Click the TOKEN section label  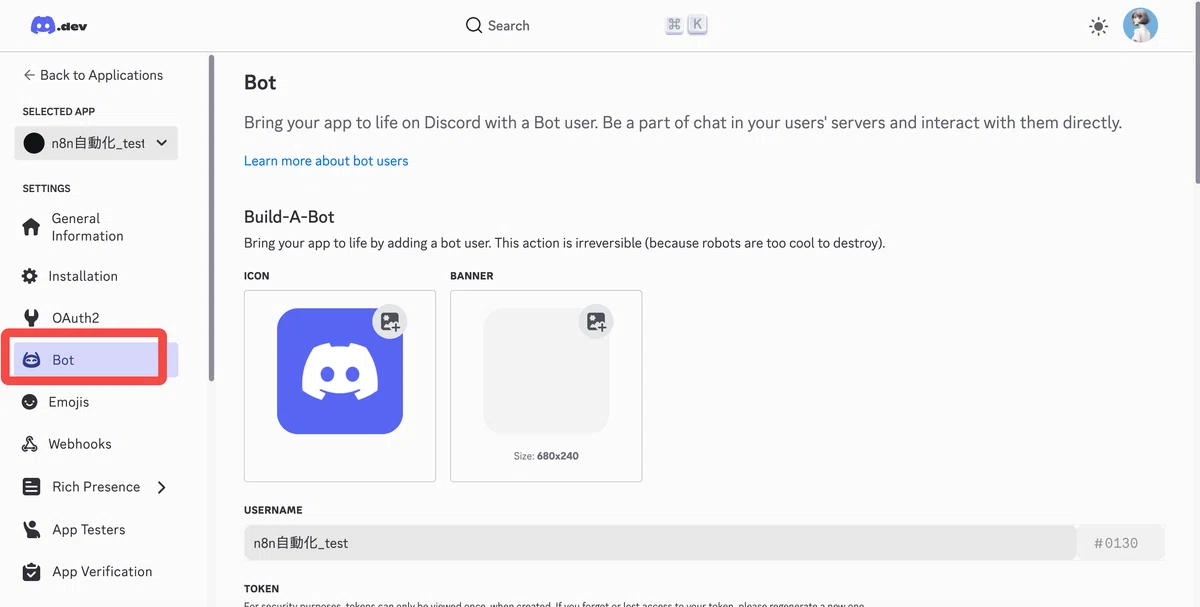[262, 589]
